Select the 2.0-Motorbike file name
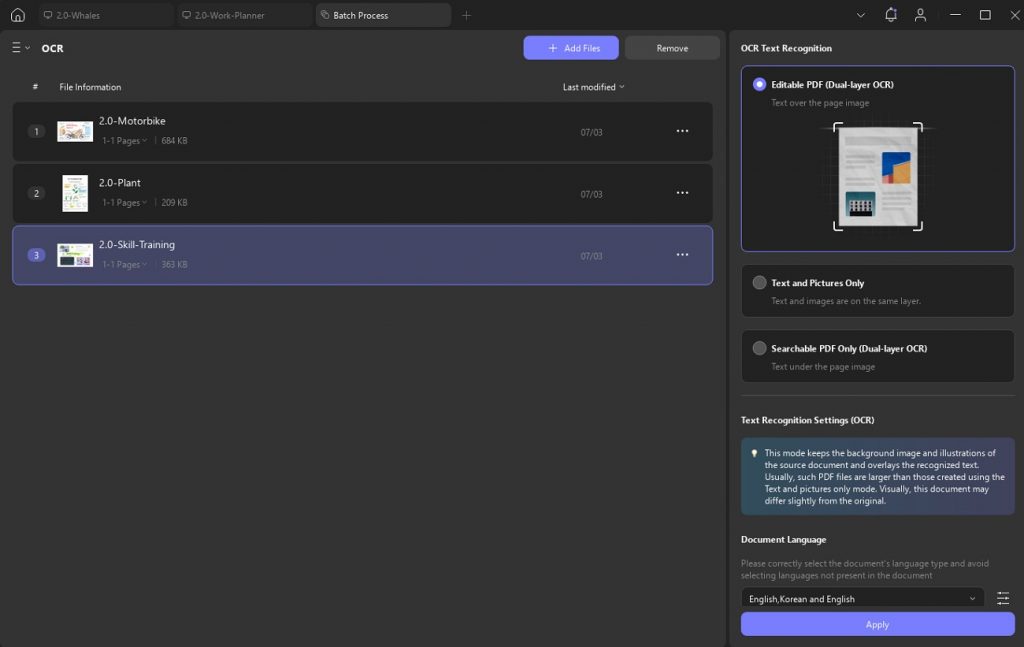Screen dimensions: 1024x647 coord(132,121)
